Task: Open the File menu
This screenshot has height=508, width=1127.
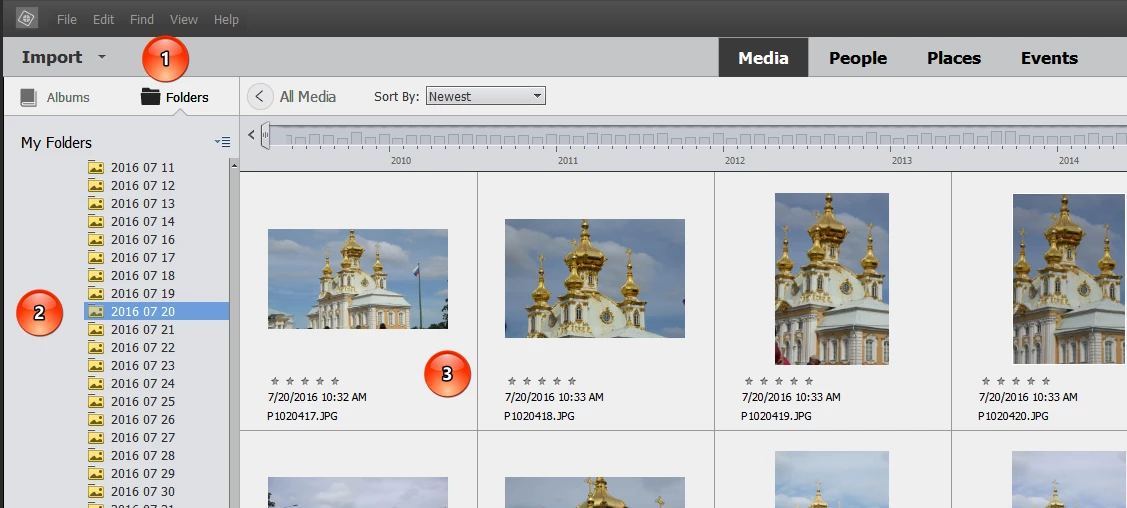Action: tap(67, 19)
